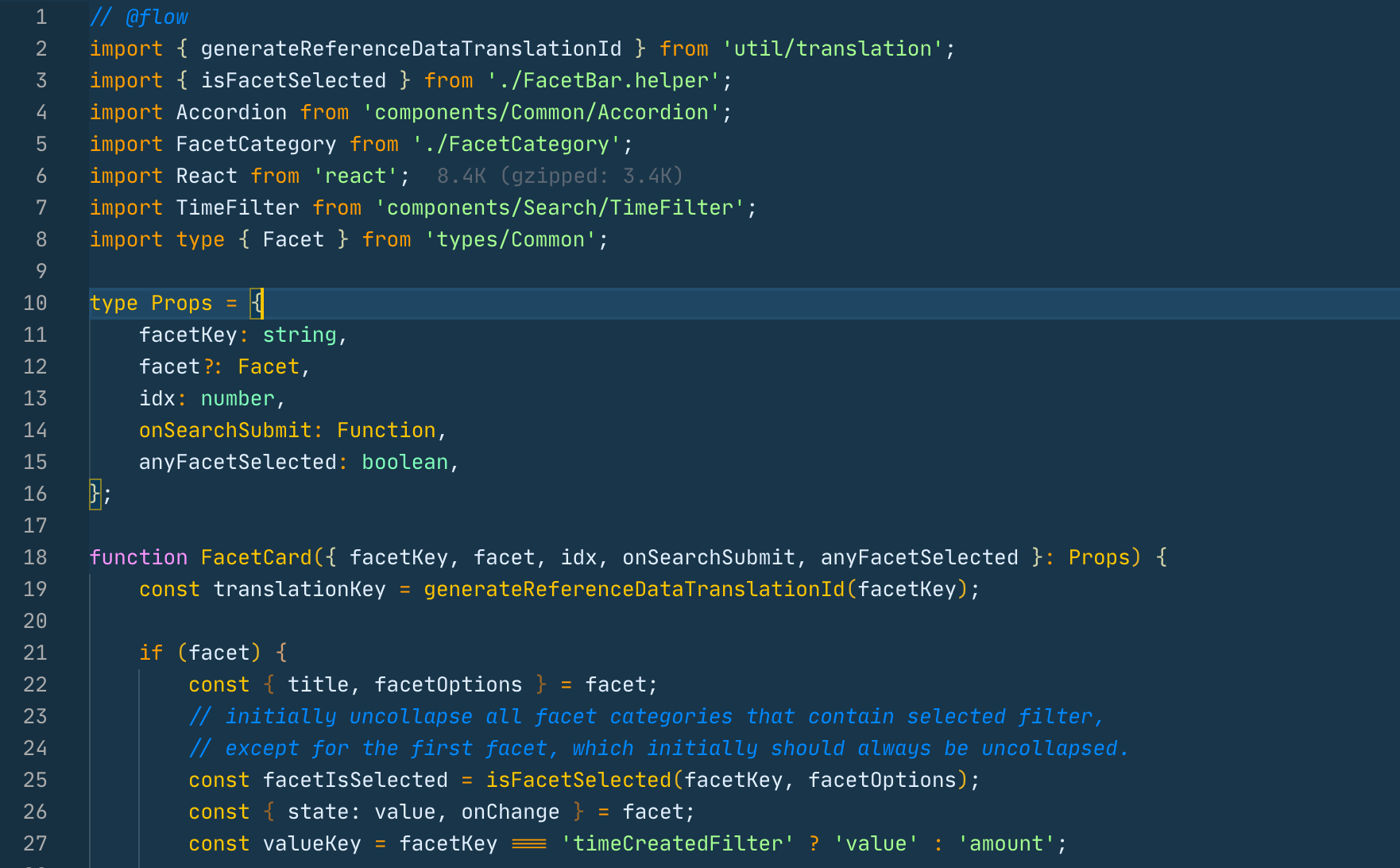Click the closing brace on line 16

coord(95,494)
